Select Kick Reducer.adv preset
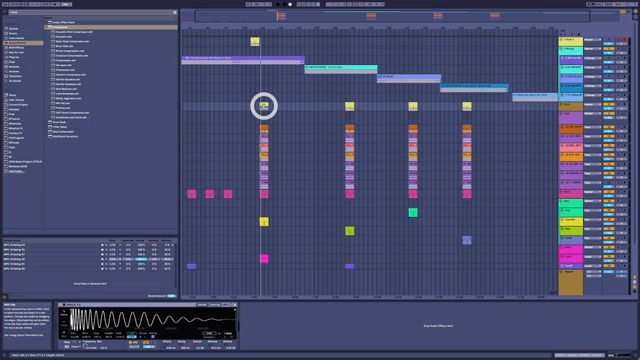The height and width of the screenshot is (360, 640). point(66,89)
